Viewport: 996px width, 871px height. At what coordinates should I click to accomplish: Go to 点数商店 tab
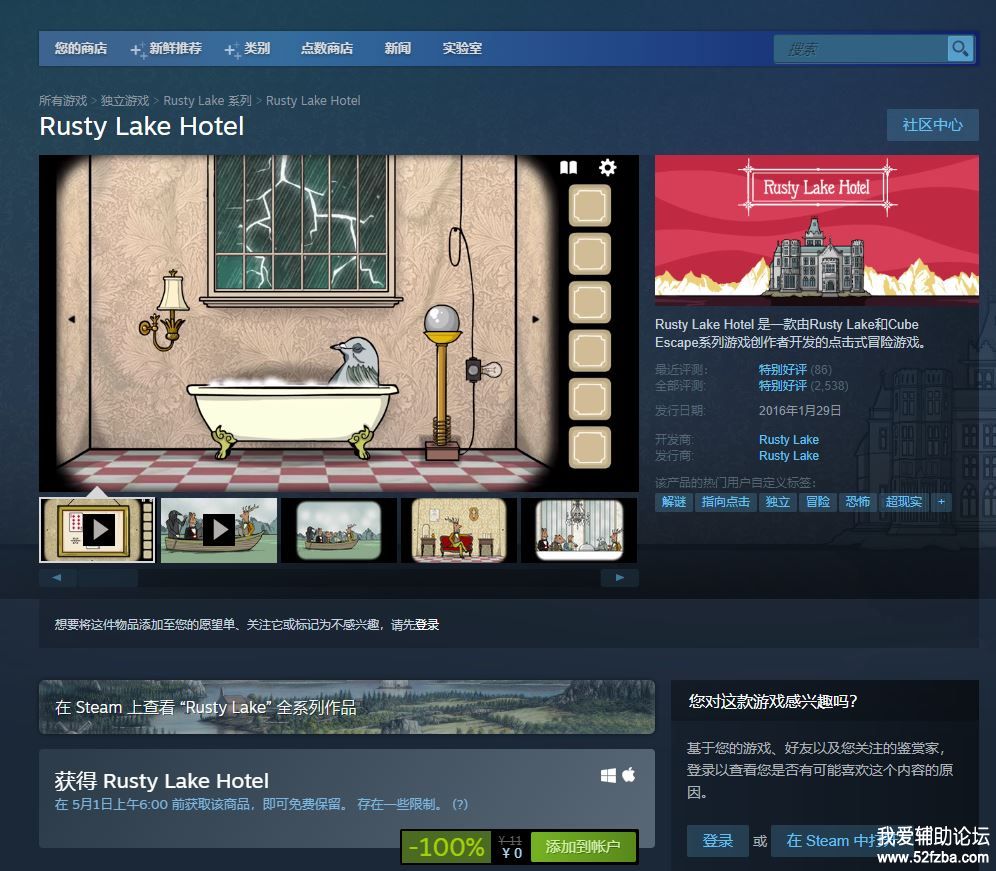326,48
